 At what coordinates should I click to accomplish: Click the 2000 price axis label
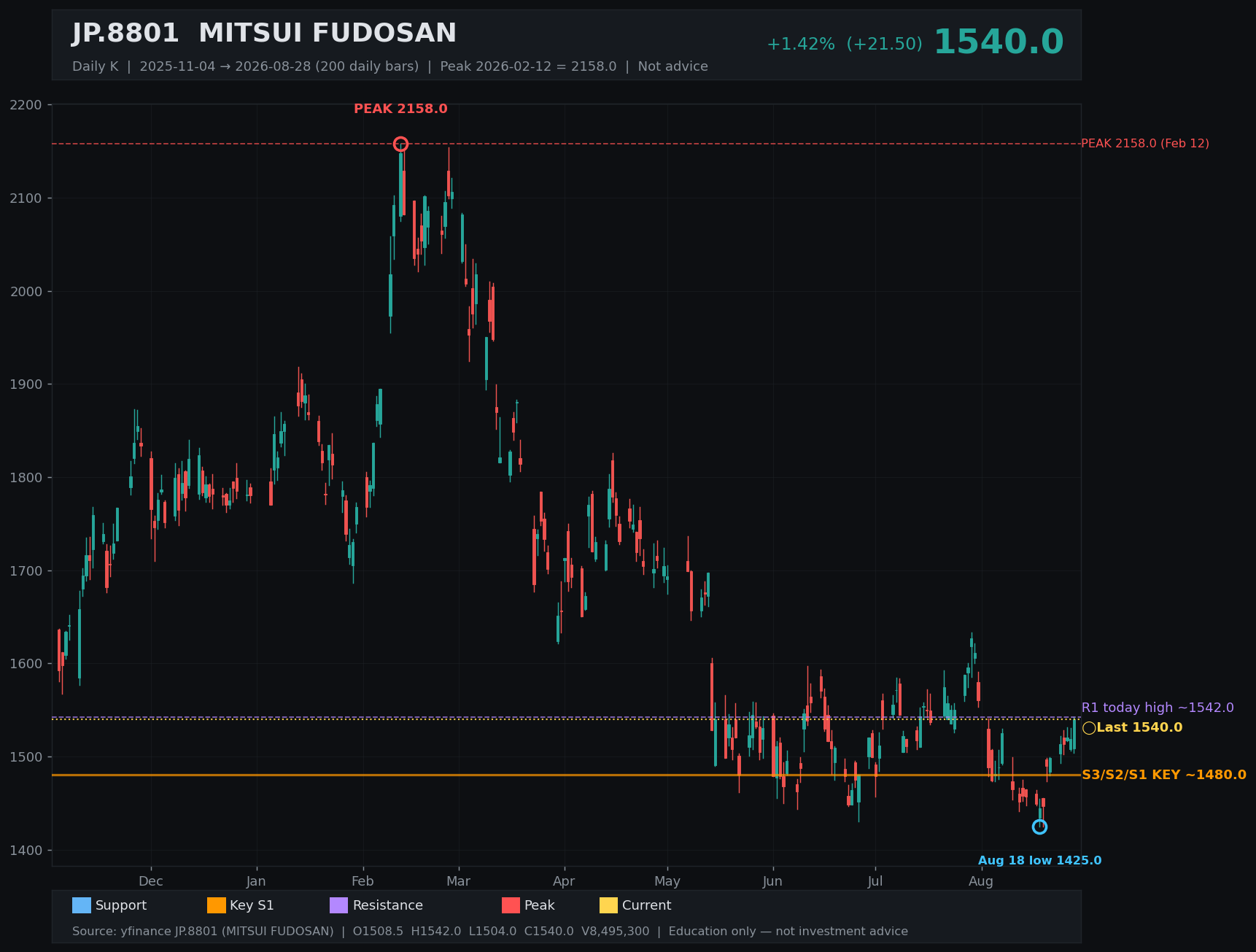click(26, 292)
